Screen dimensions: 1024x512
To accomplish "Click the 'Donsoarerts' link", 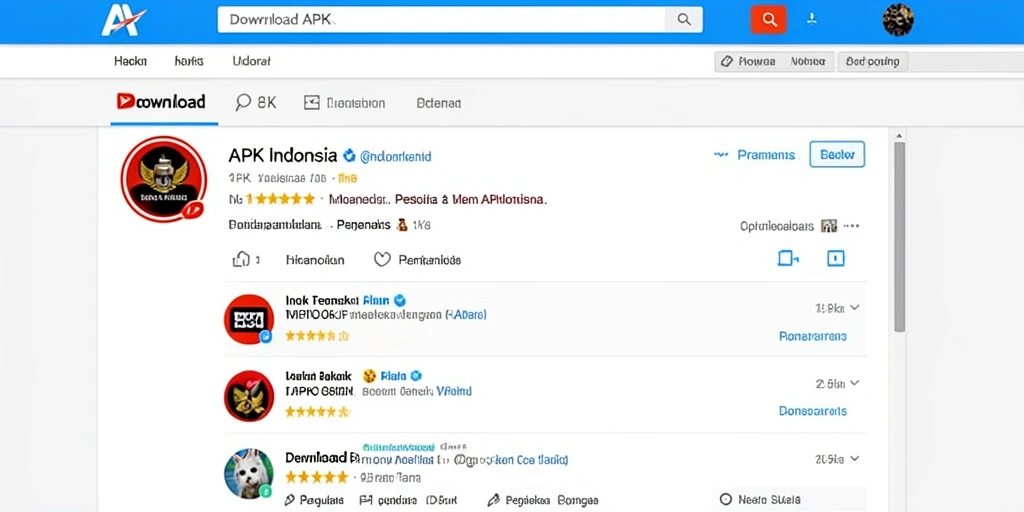I will [813, 411].
